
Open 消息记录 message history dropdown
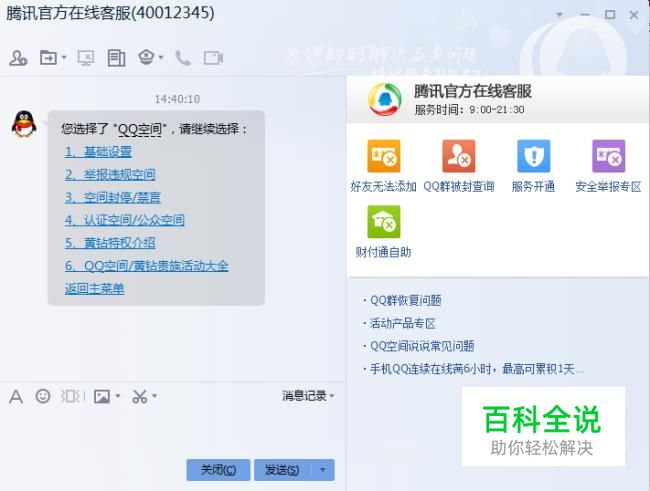tap(308, 396)
